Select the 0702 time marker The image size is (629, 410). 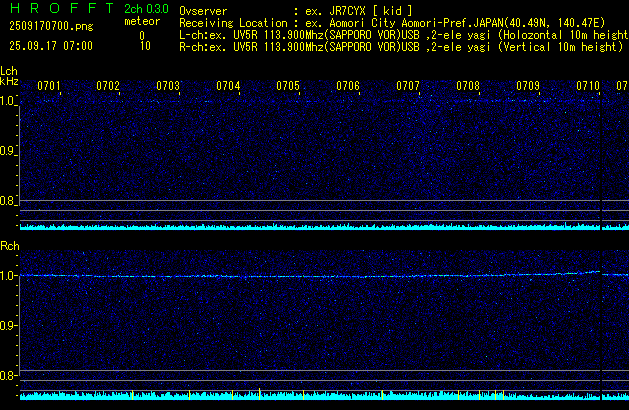[x=108, y=86]
